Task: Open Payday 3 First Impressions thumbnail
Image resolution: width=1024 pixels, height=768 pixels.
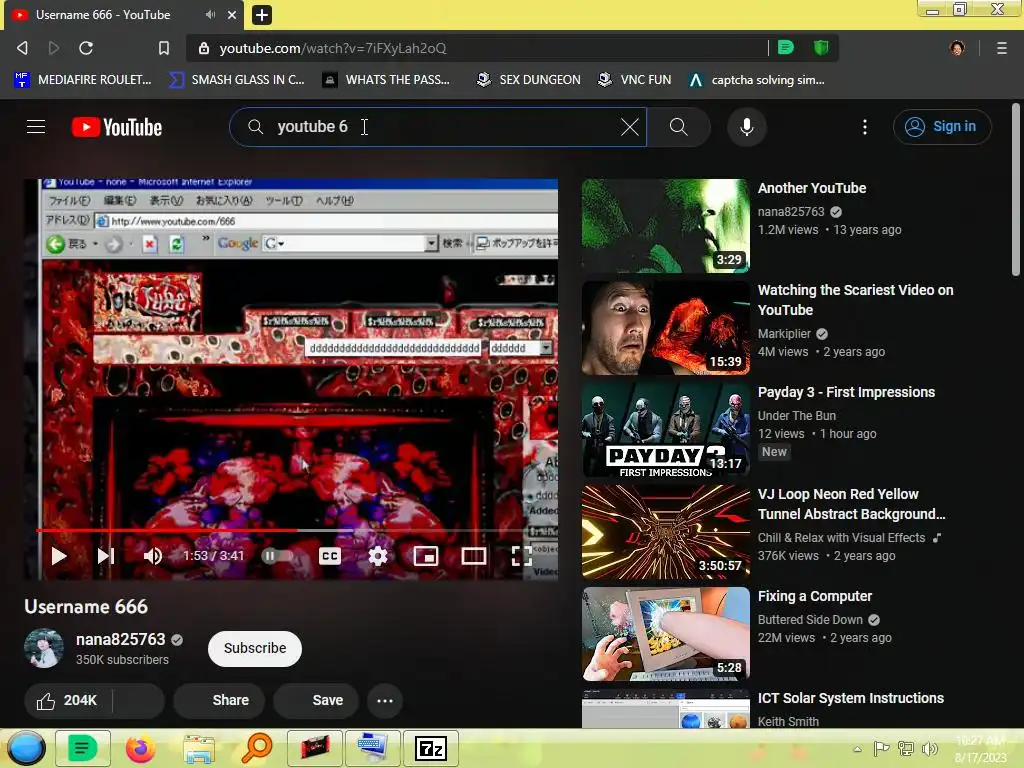Action: pyautogui.click(x=665, y=430)
